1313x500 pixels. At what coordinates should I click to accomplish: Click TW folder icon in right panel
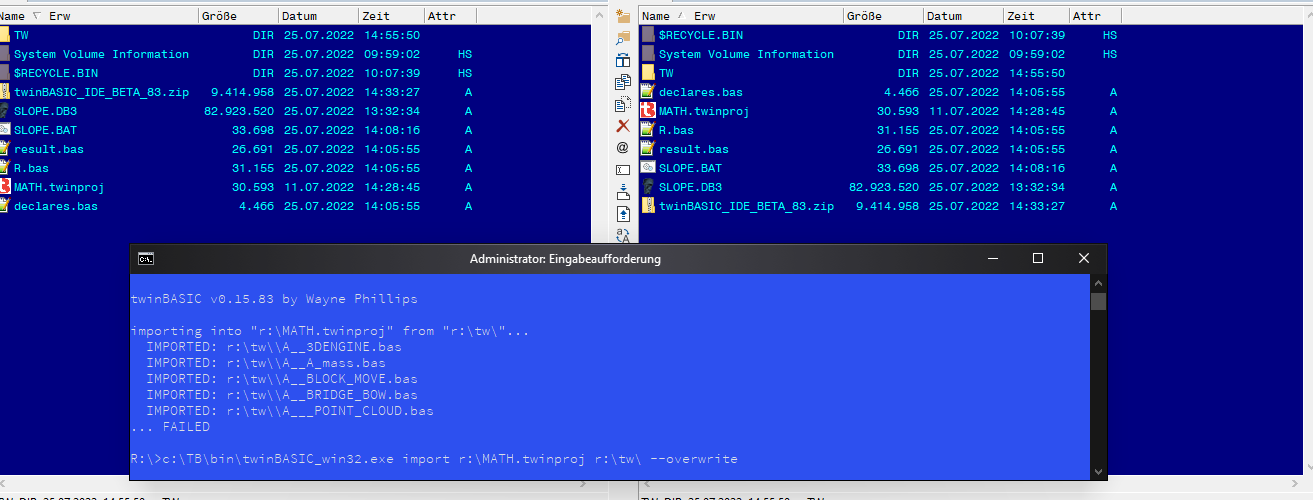tap(648, 73)
